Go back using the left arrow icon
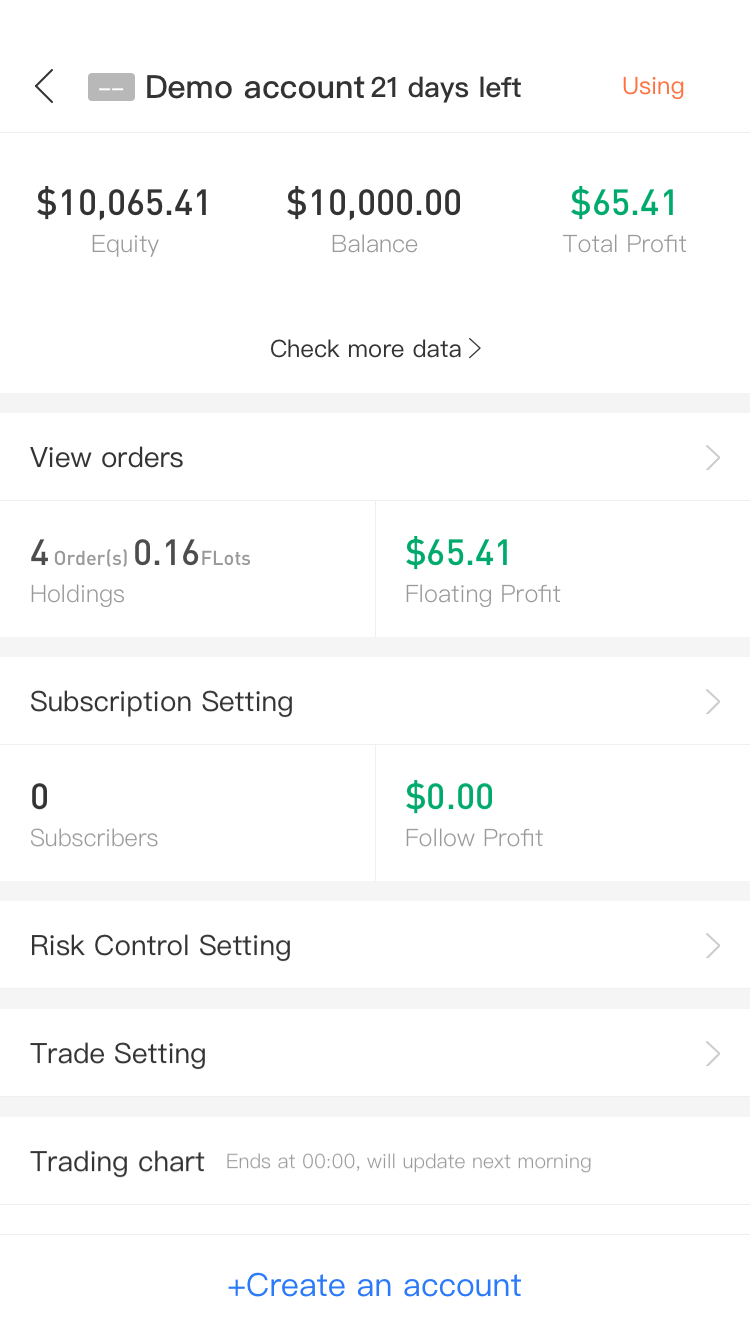 (44, 87)
